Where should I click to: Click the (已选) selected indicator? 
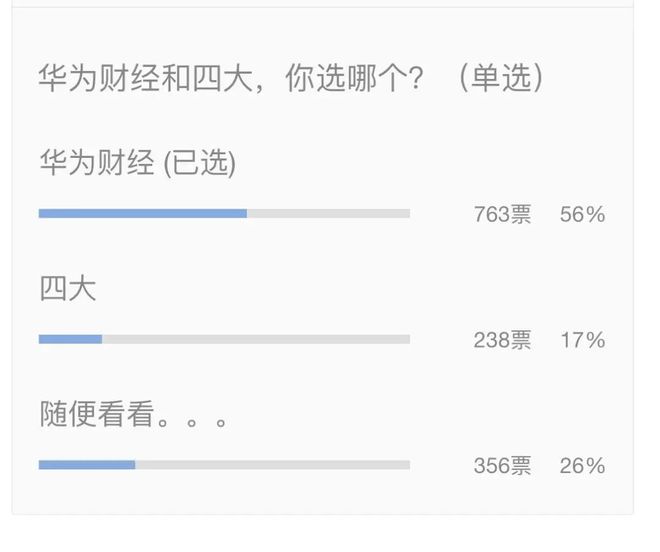(x=200, y=163)
